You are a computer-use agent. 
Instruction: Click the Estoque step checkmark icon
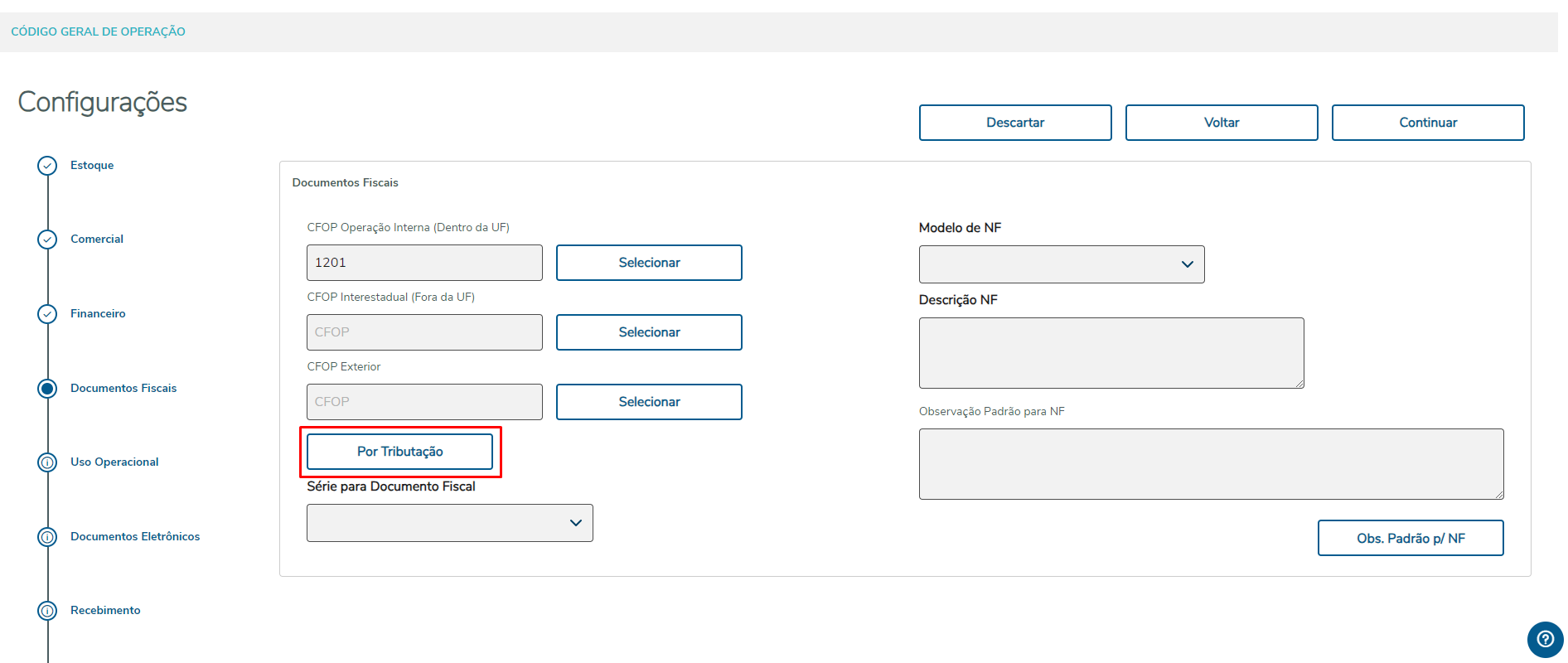pyautogui.click(x=47, y=166)
